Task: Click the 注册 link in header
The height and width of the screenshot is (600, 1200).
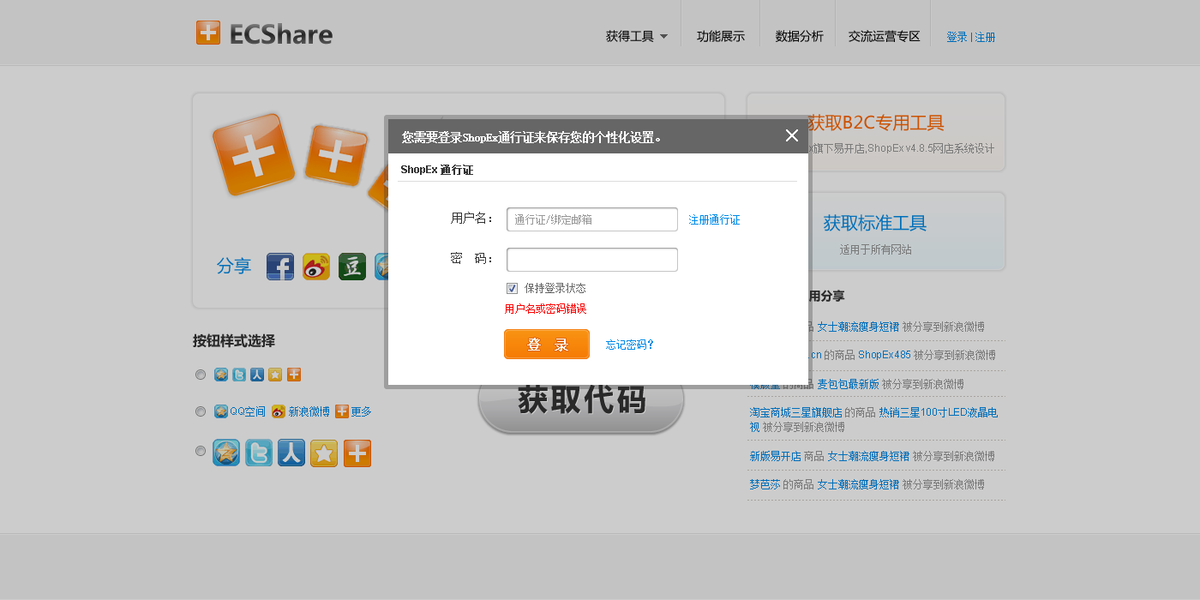Action: 985,37
